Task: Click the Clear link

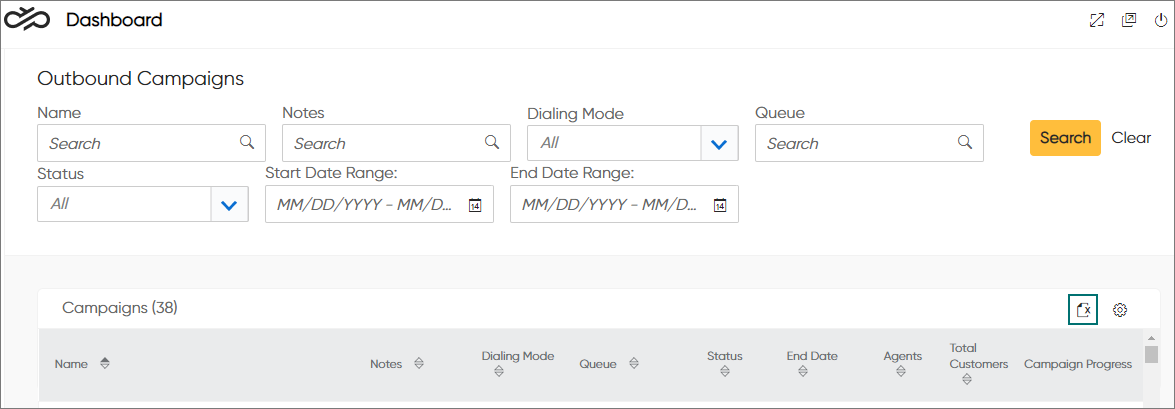Action: 1131,138
